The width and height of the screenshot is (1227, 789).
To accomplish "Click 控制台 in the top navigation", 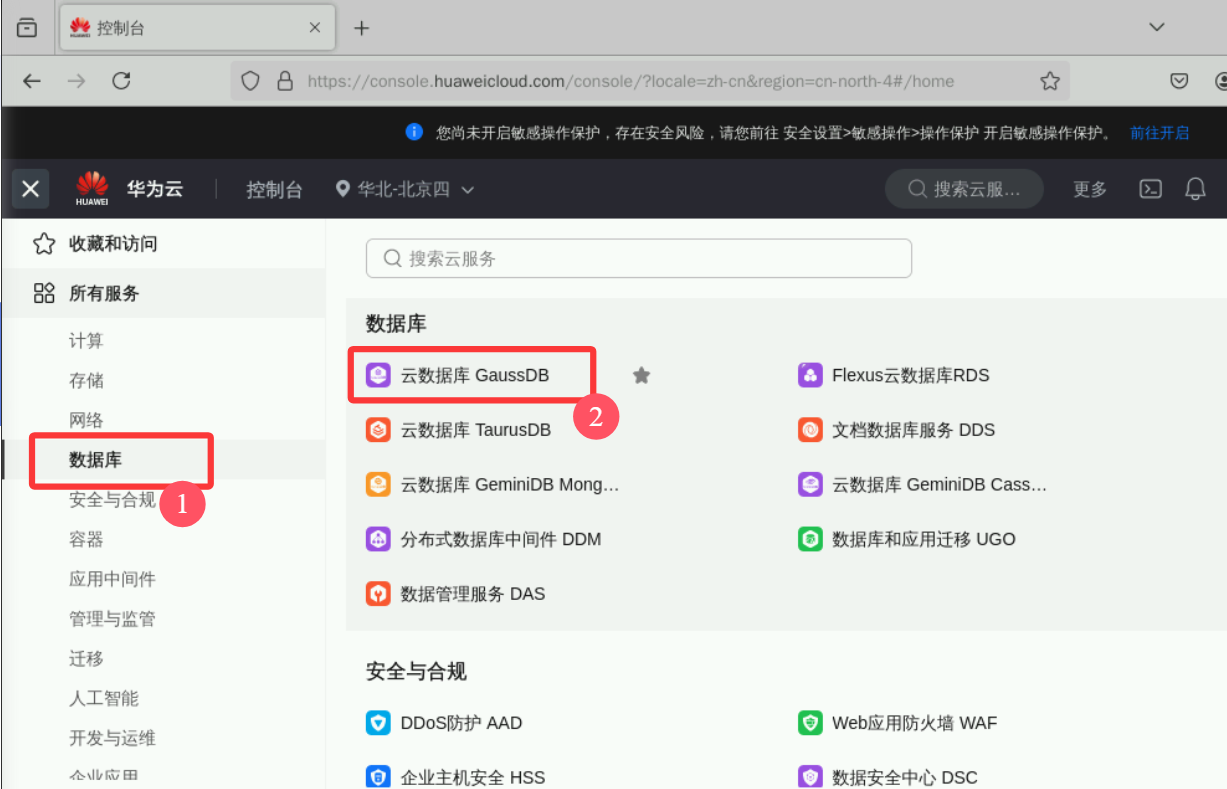I will 274,189.
